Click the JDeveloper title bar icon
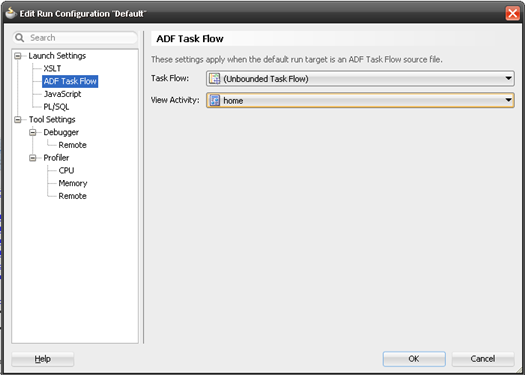This screenshot has height=375, width=525. (11, 13)
